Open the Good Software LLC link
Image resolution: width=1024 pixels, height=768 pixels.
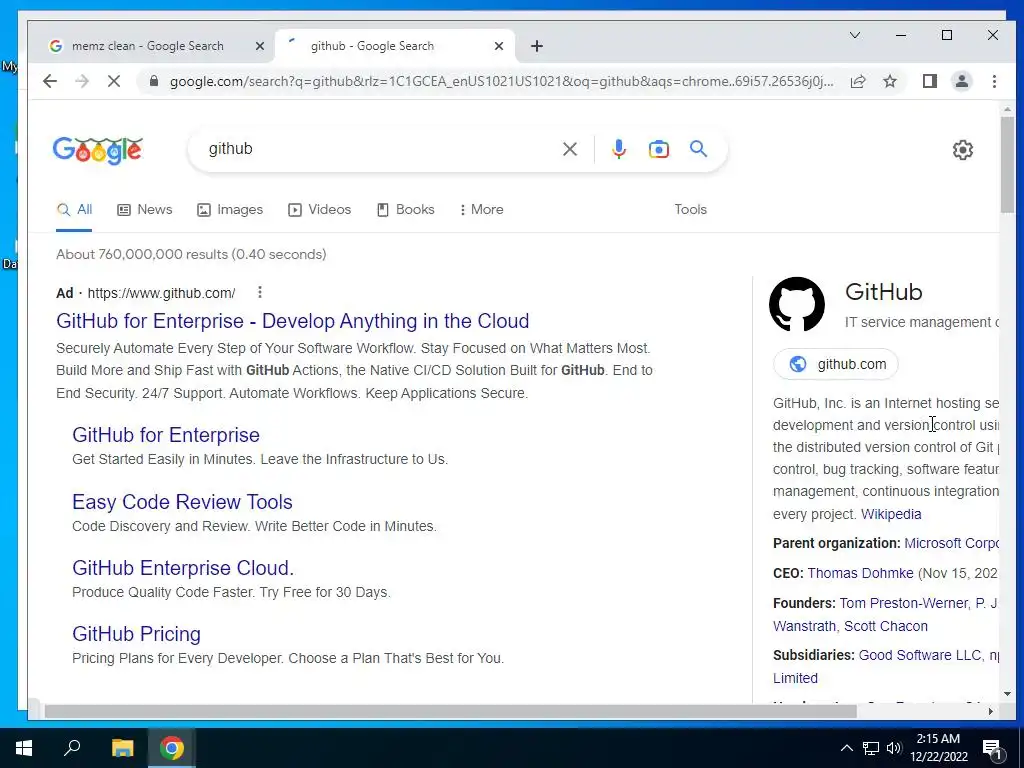click(920, 655)
